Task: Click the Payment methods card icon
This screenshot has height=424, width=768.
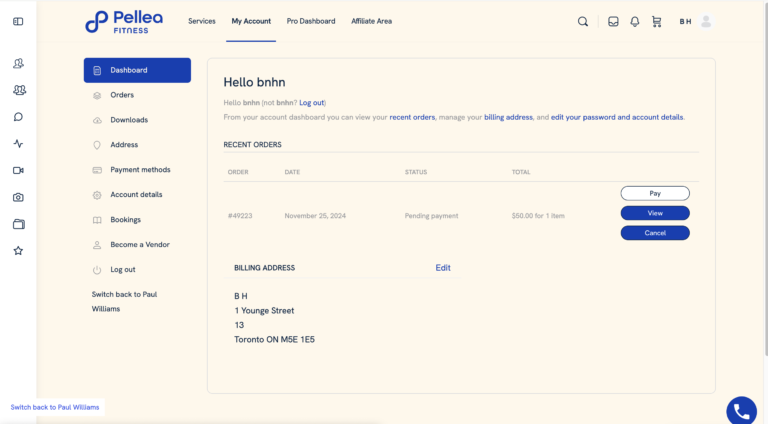Action: (x=97, y=170)
